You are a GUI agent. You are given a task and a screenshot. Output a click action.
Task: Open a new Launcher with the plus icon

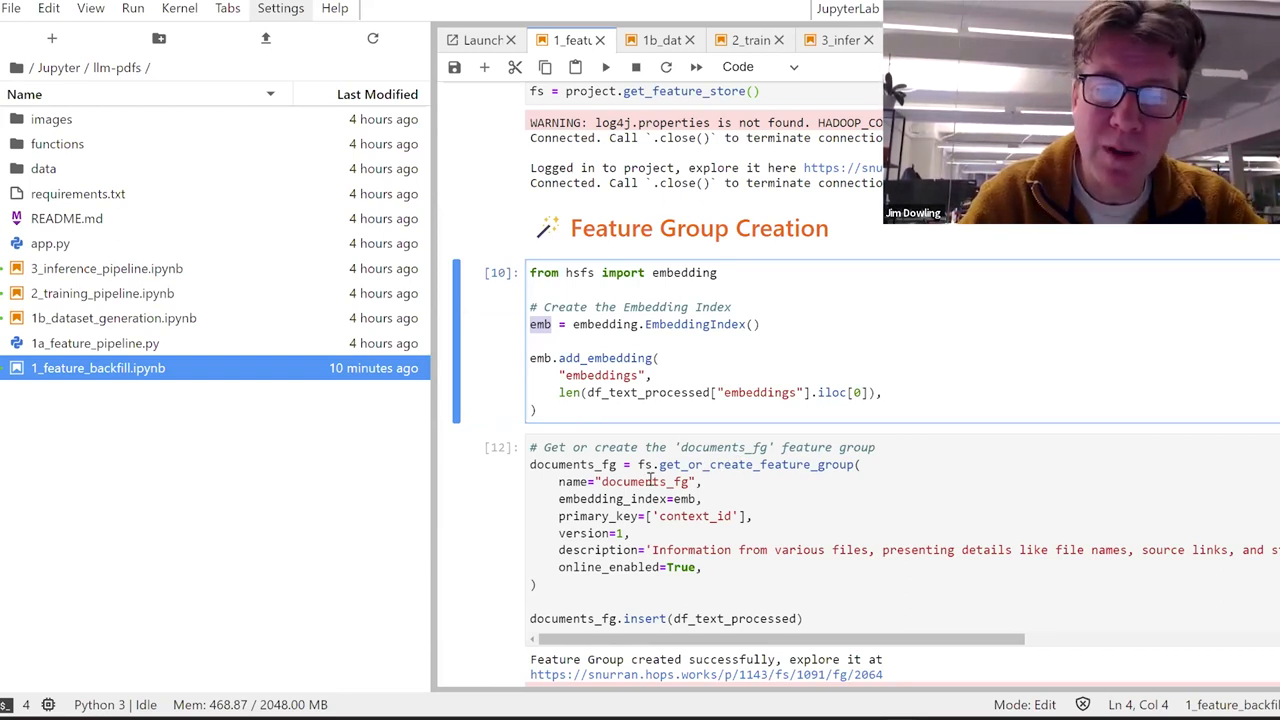[x=52, y=38]
